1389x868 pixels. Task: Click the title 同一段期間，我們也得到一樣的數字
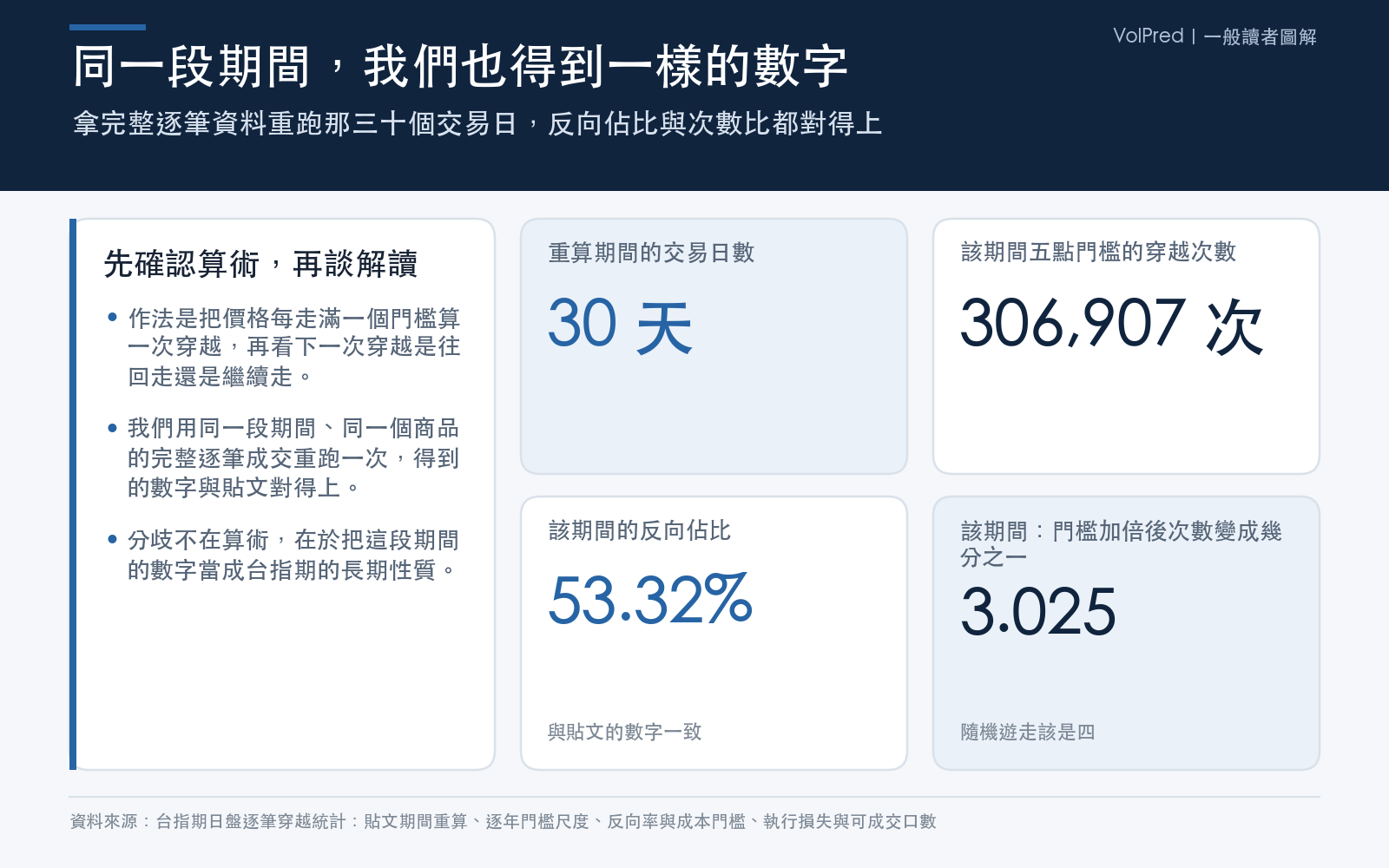coord(460,67)
